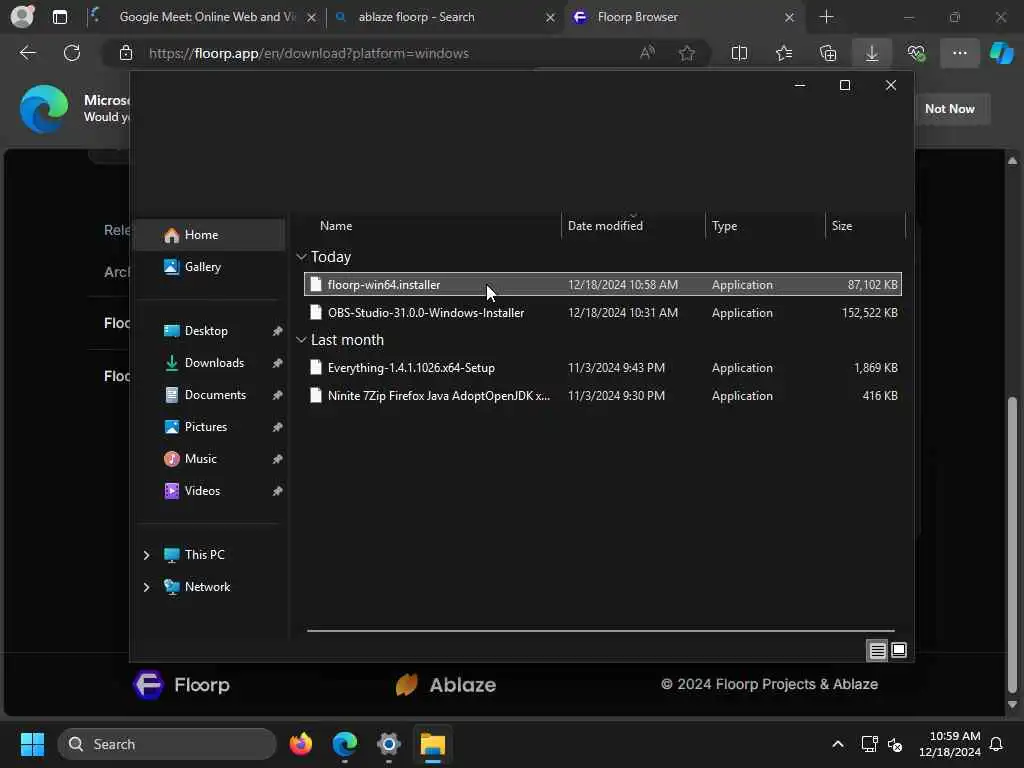Switch to Details view layout icon
Image resolution: width=1024 pixels, height=768 pixels.
click(877, 650)
